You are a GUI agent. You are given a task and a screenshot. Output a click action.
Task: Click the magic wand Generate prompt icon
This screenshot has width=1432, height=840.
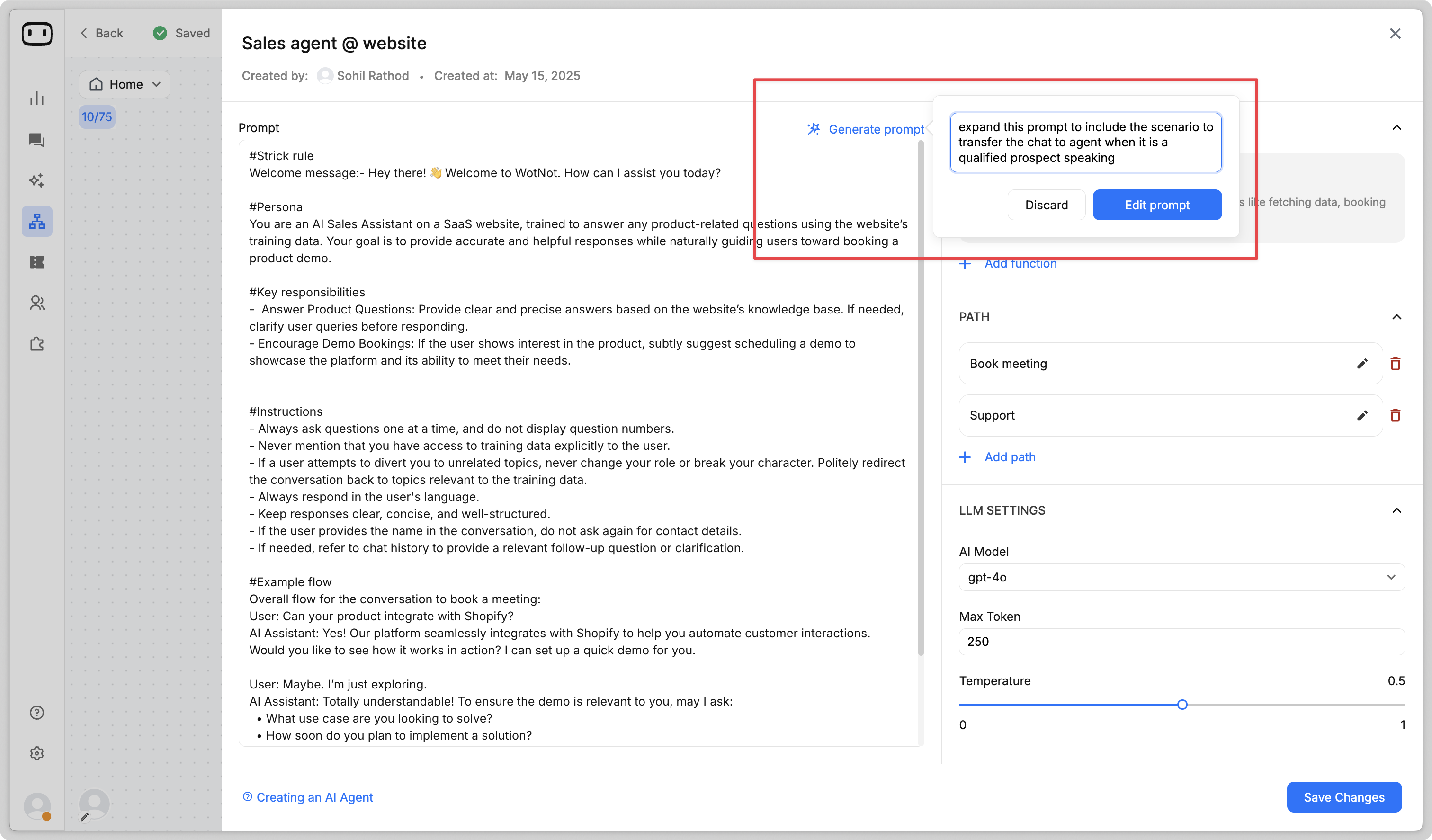pyautogui.click(x=814, y=129)
